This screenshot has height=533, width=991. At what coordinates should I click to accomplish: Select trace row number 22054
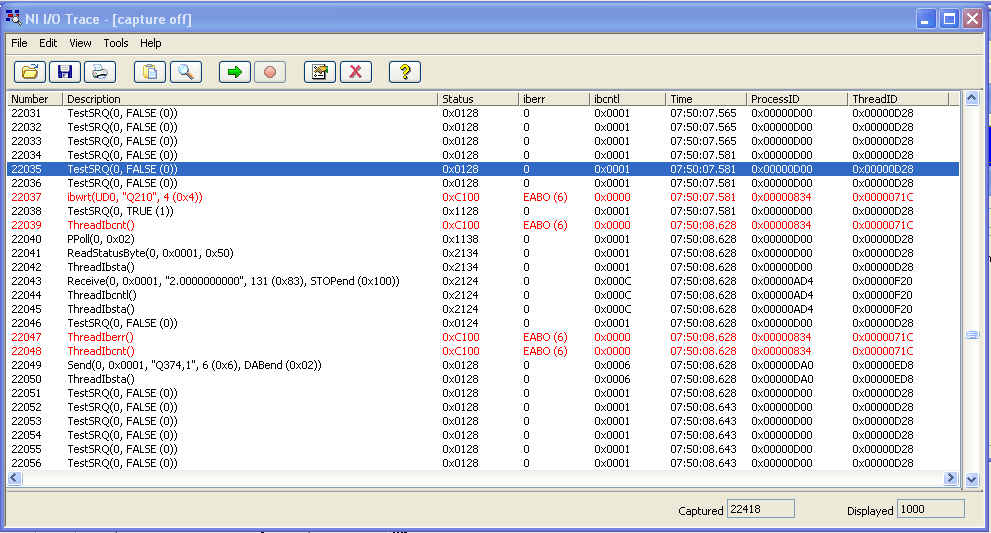483,435
